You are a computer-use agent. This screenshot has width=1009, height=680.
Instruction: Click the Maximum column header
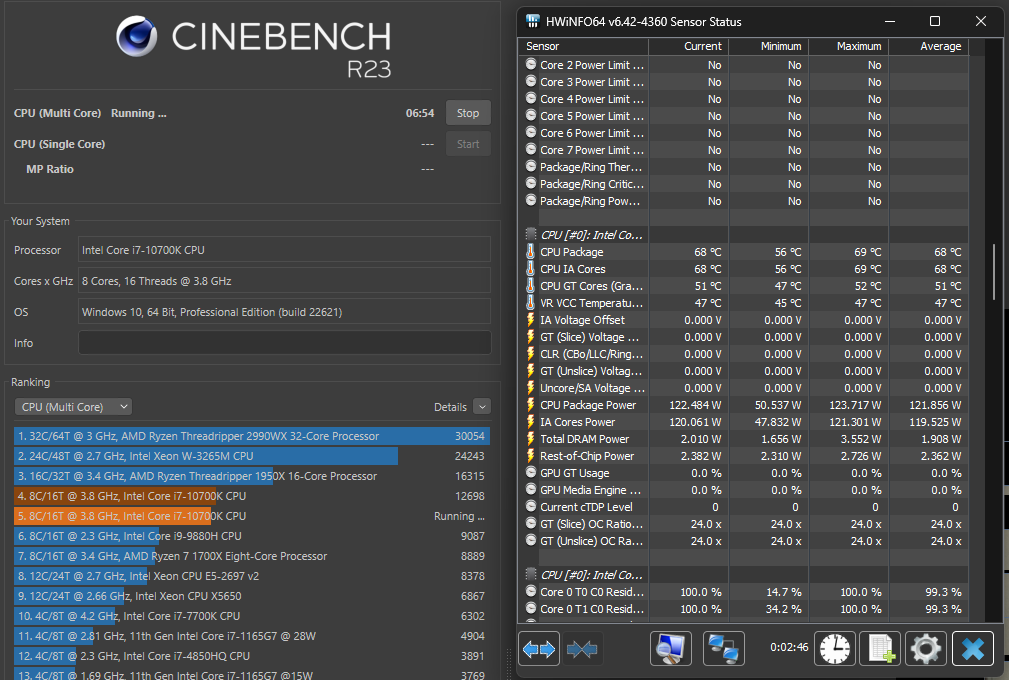click(x=848, y=46)
